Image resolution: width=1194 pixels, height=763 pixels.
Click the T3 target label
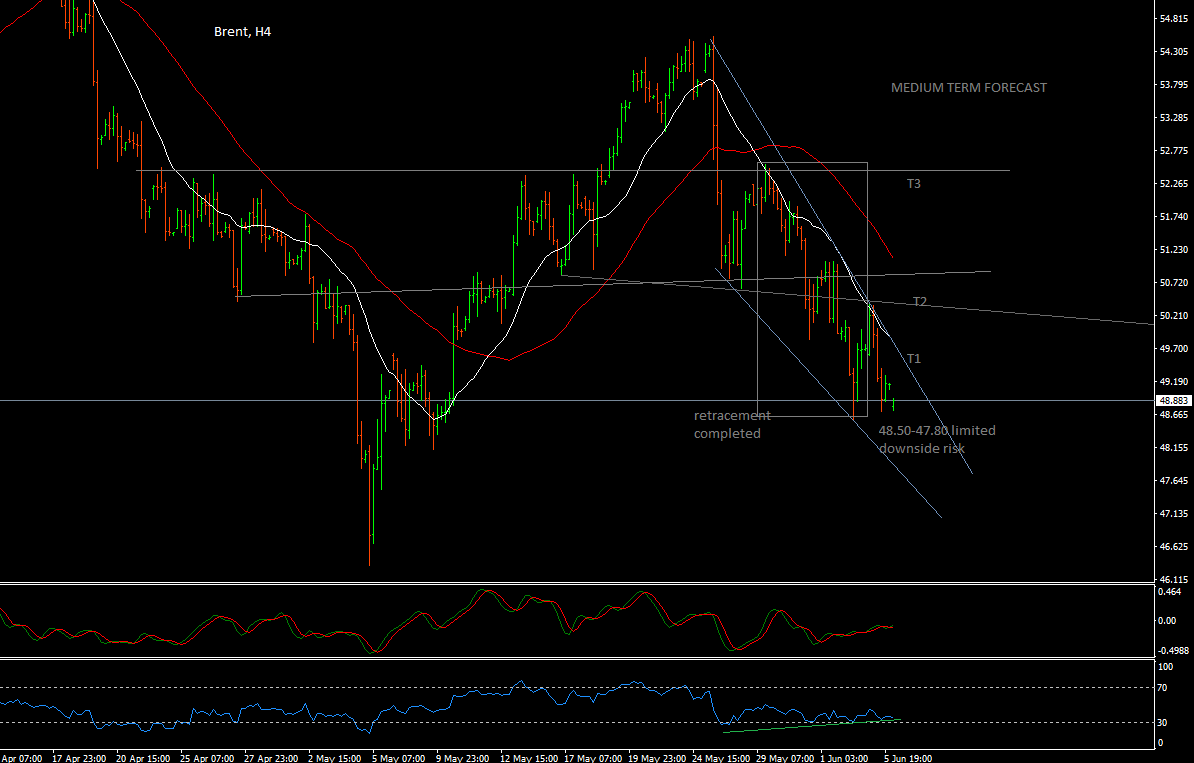point(914,184)
